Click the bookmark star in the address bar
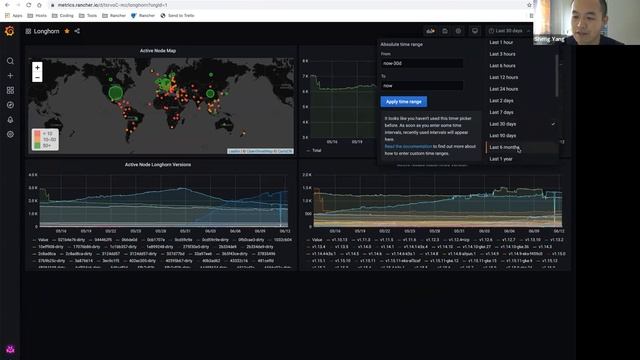Image resolution: width=640 pixels, height=360 pixels. point(529,5)
